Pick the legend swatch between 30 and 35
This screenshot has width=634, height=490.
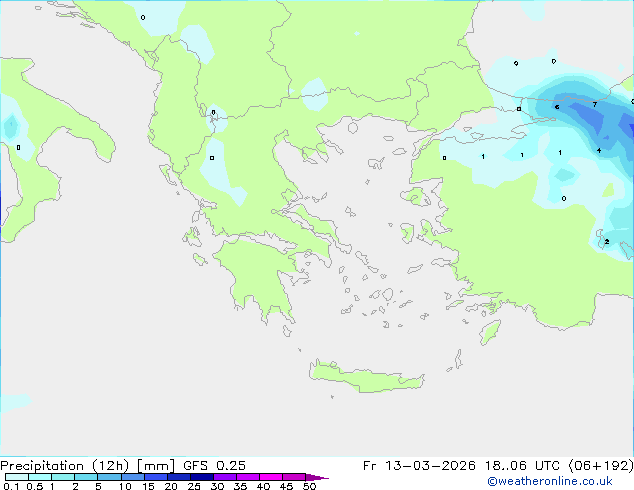pos(224,477)
